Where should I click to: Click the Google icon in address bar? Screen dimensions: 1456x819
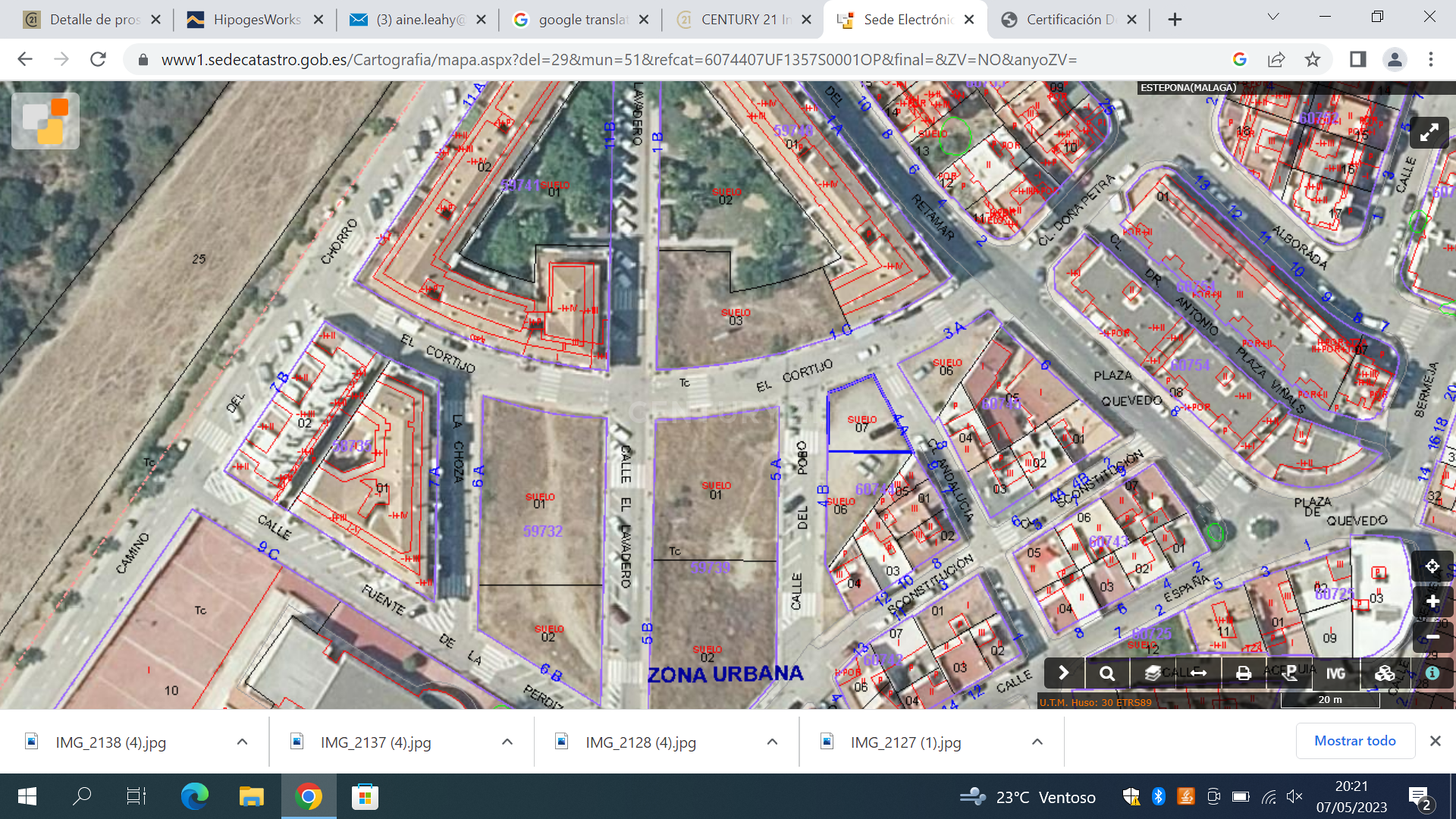[1240, 59]
